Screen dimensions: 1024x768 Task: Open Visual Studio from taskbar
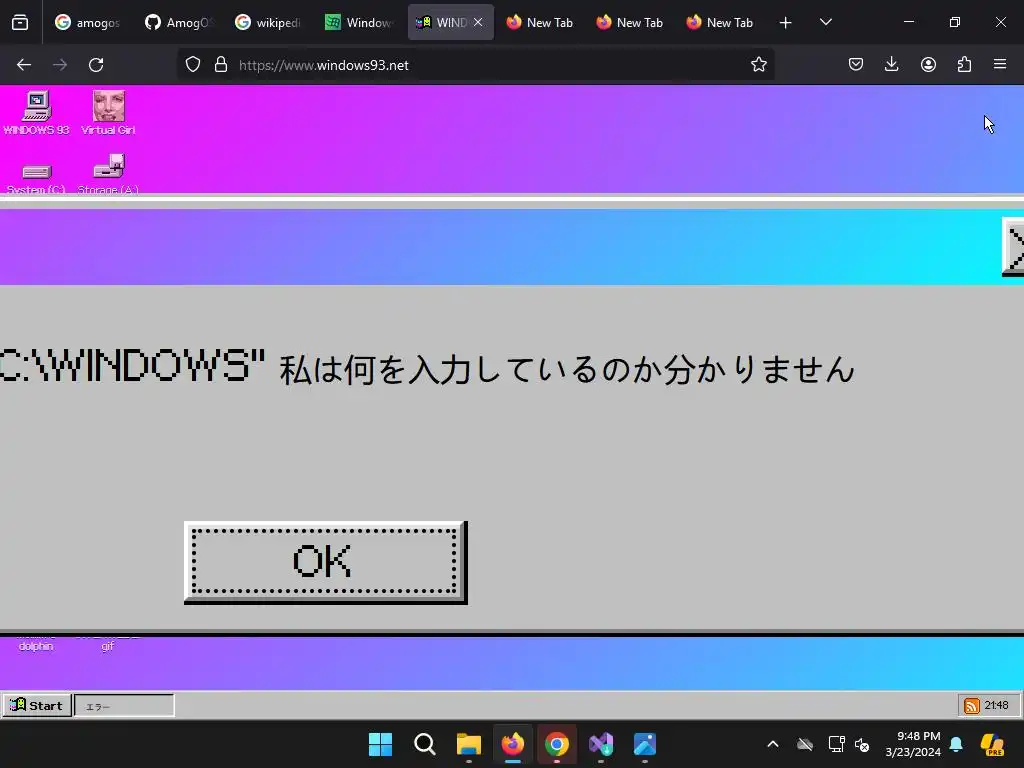pyautogui.click(x=601, y=744)
